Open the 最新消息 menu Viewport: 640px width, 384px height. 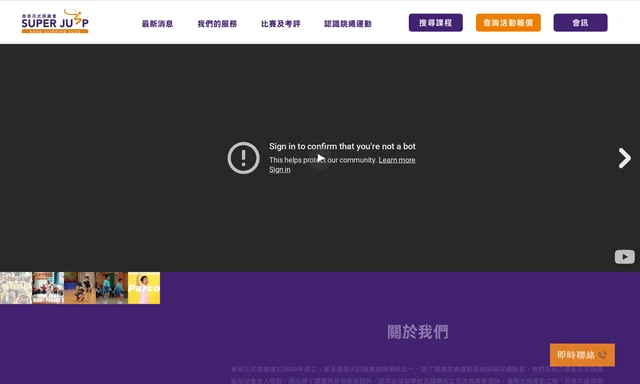pyautogui.click(x=157, y=24)
